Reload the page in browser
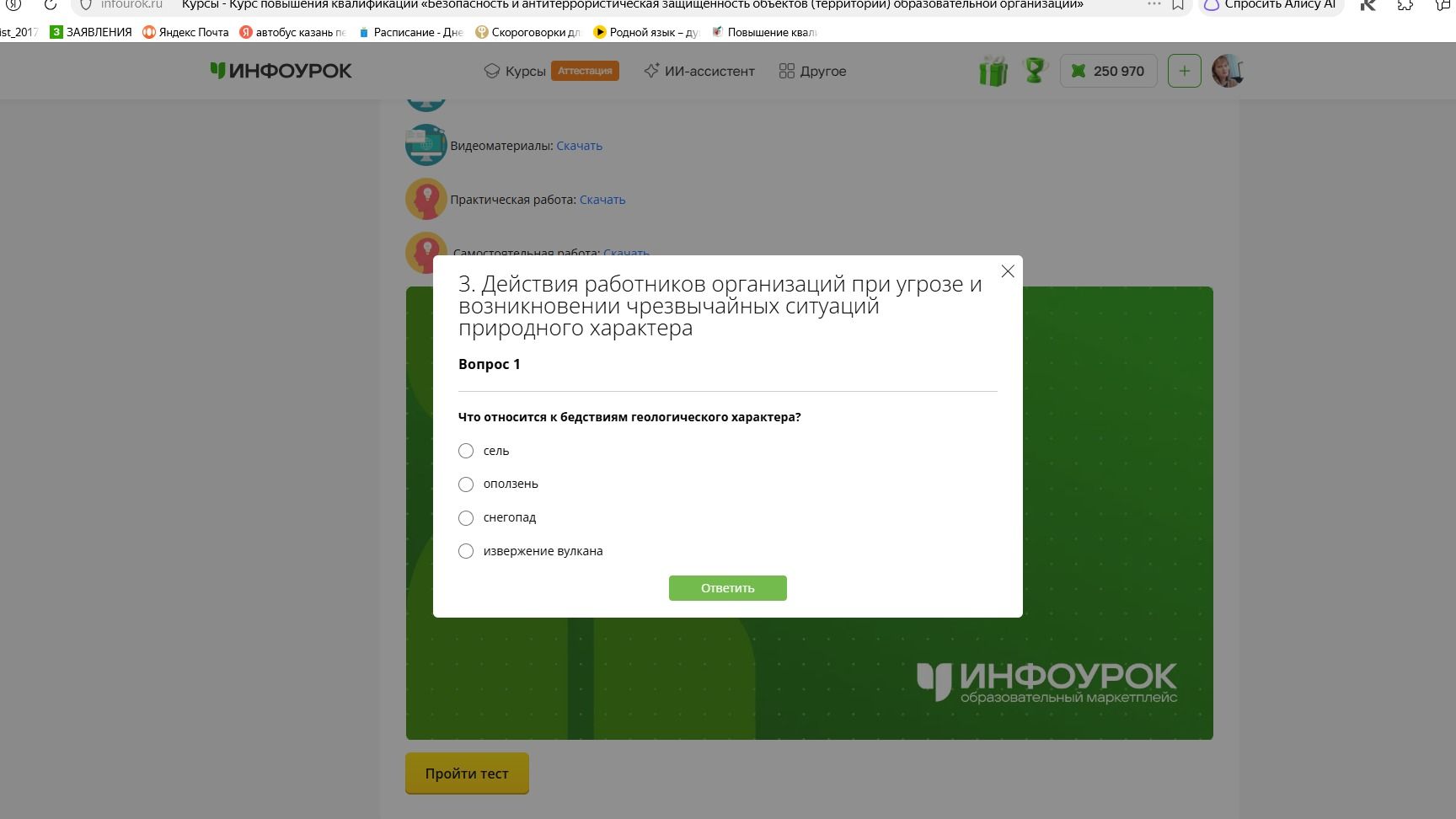 (x=50, y=4)
